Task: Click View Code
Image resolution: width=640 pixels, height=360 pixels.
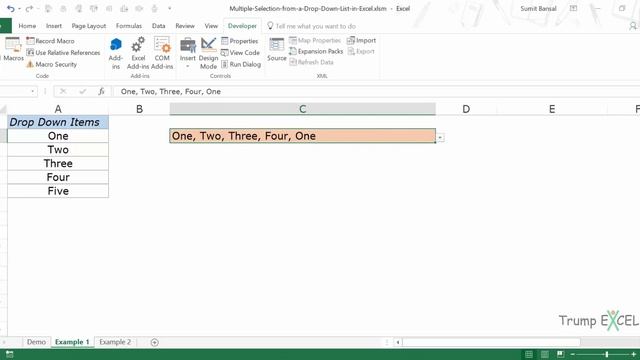Action: point(240,53)
